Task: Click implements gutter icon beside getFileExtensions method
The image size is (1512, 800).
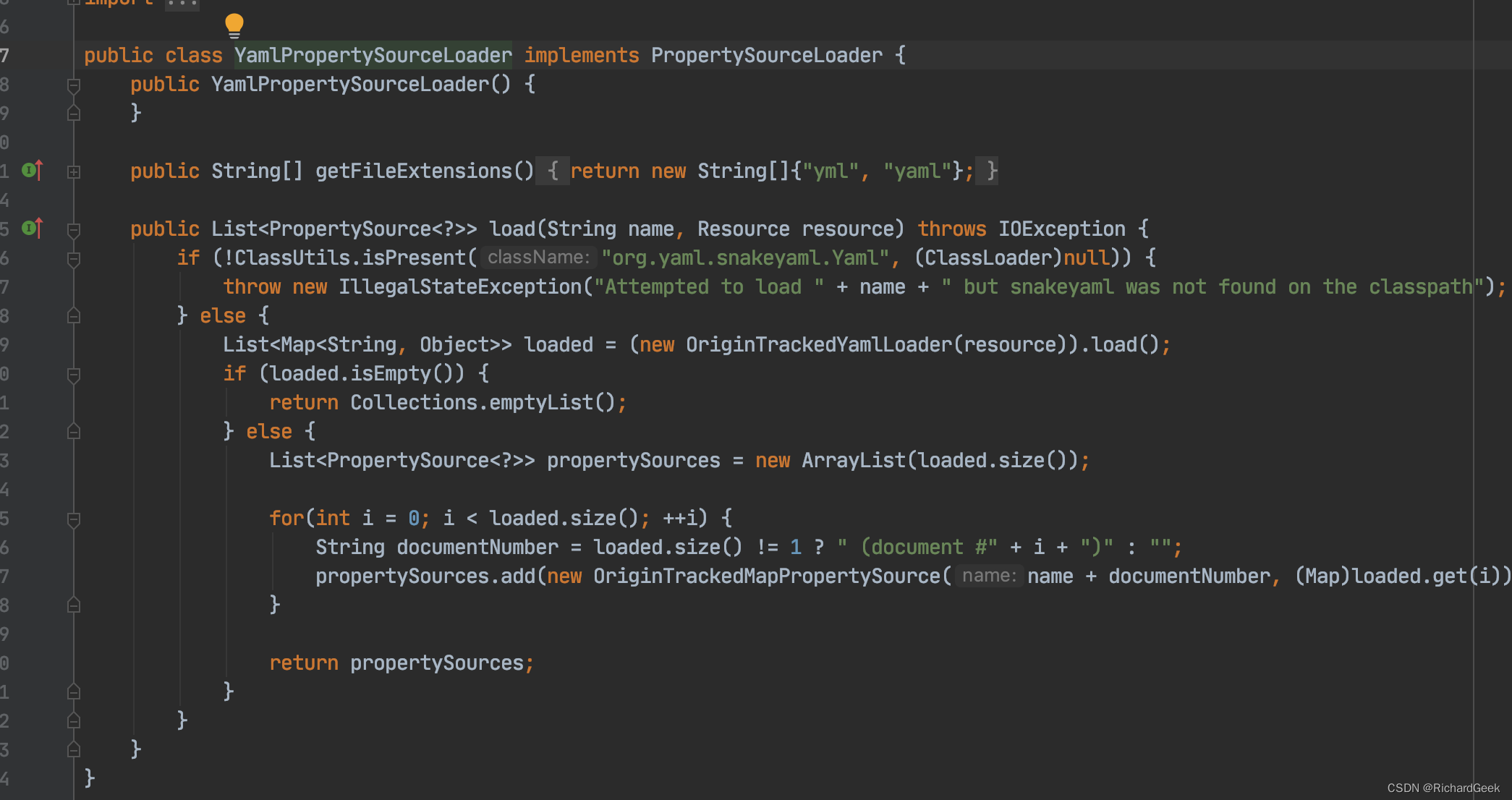Action: 32,171
